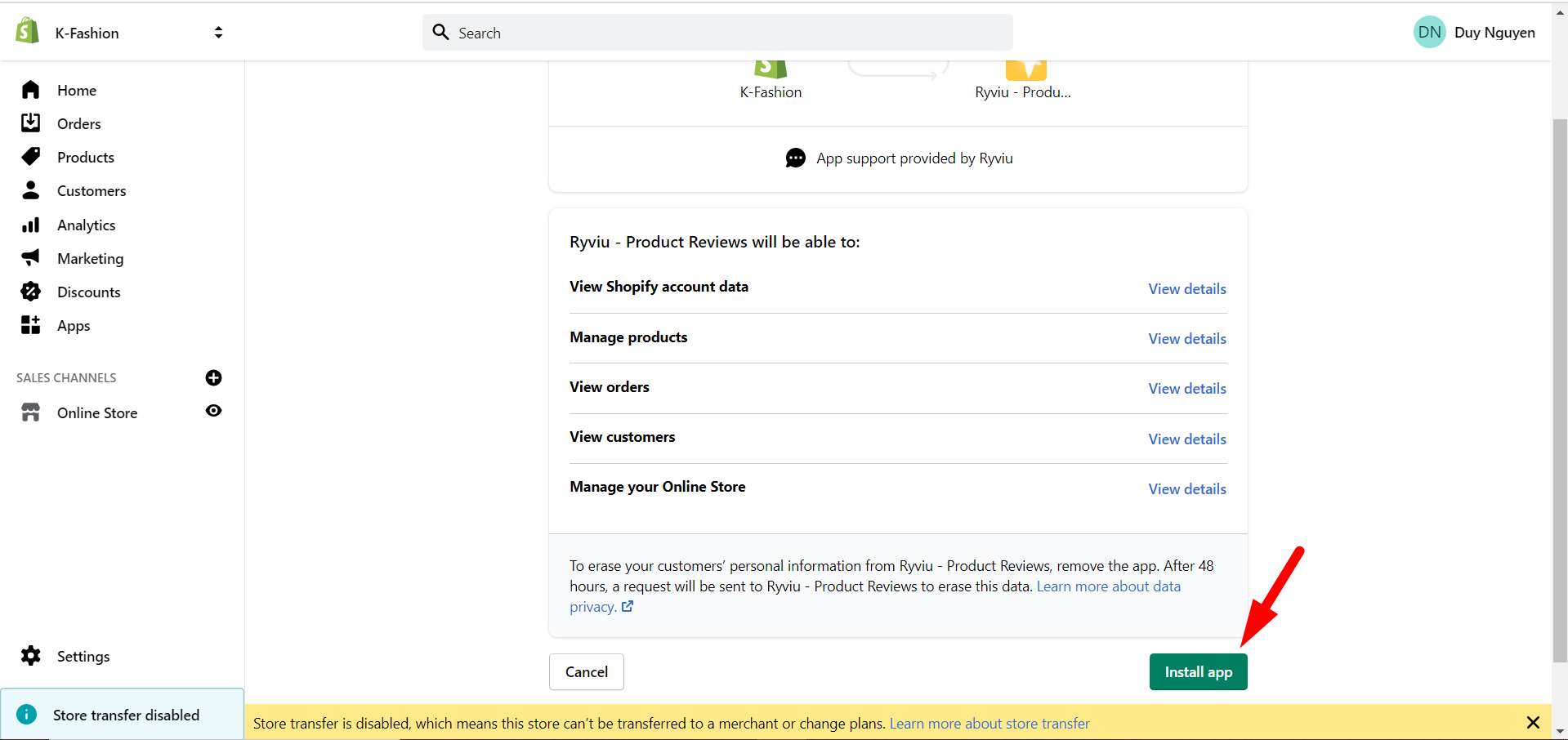Add a sales channel with plus icon
1568x740 pixels.
click(214, 377)
